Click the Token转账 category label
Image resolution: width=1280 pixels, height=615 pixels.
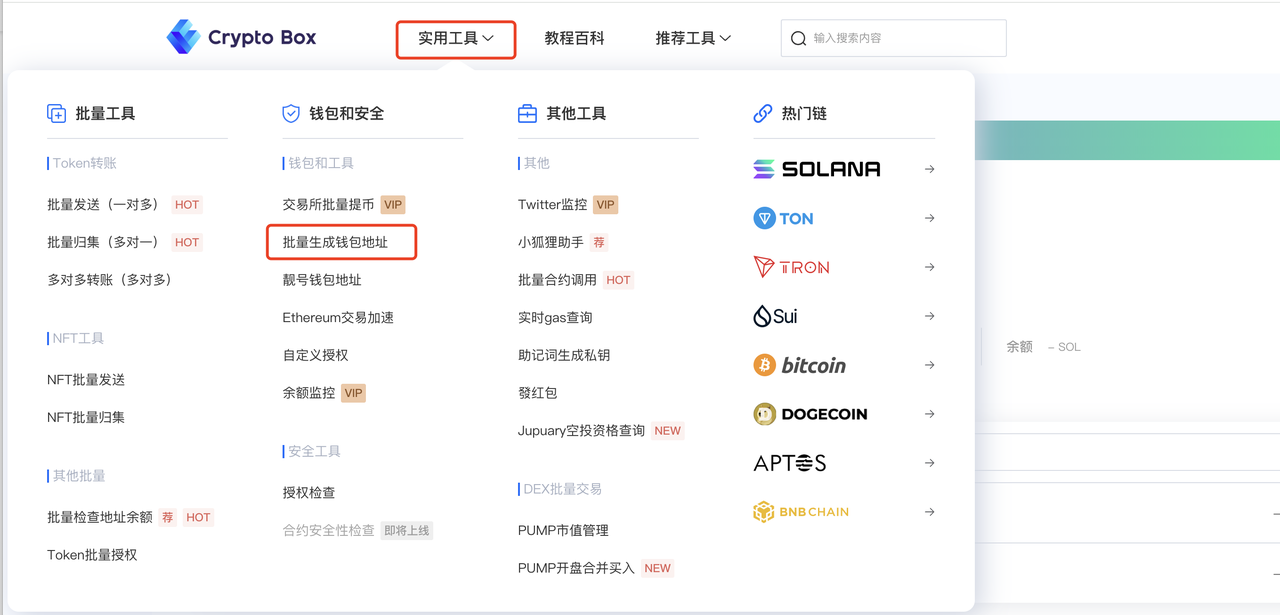click(x=84, y=163)
